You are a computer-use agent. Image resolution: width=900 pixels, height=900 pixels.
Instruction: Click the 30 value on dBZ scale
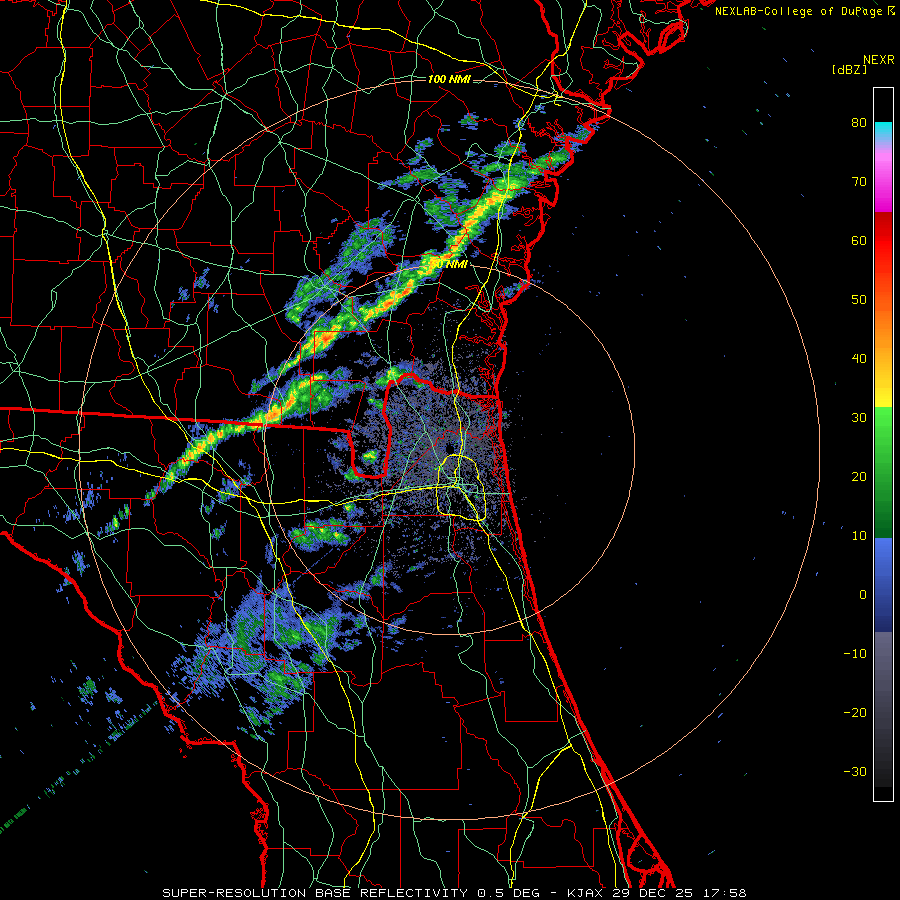(859, 418)
